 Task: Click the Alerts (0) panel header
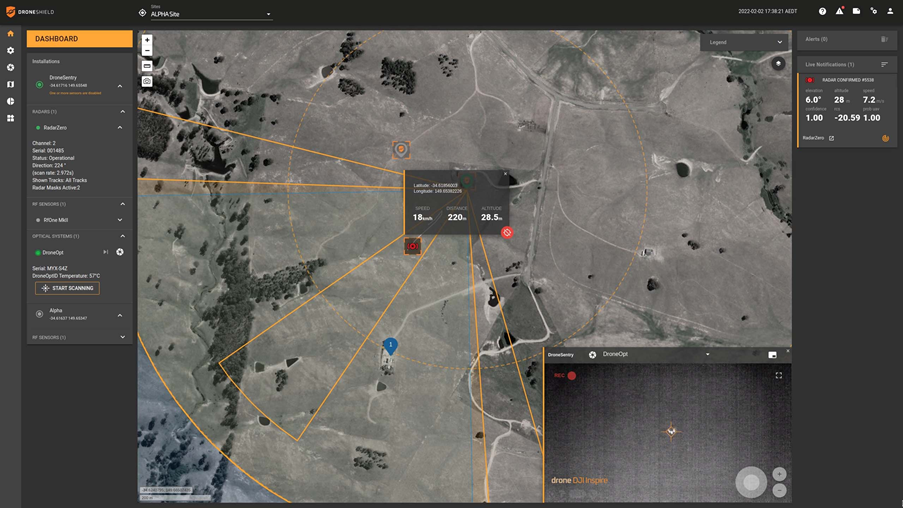[x=847, y=39]
